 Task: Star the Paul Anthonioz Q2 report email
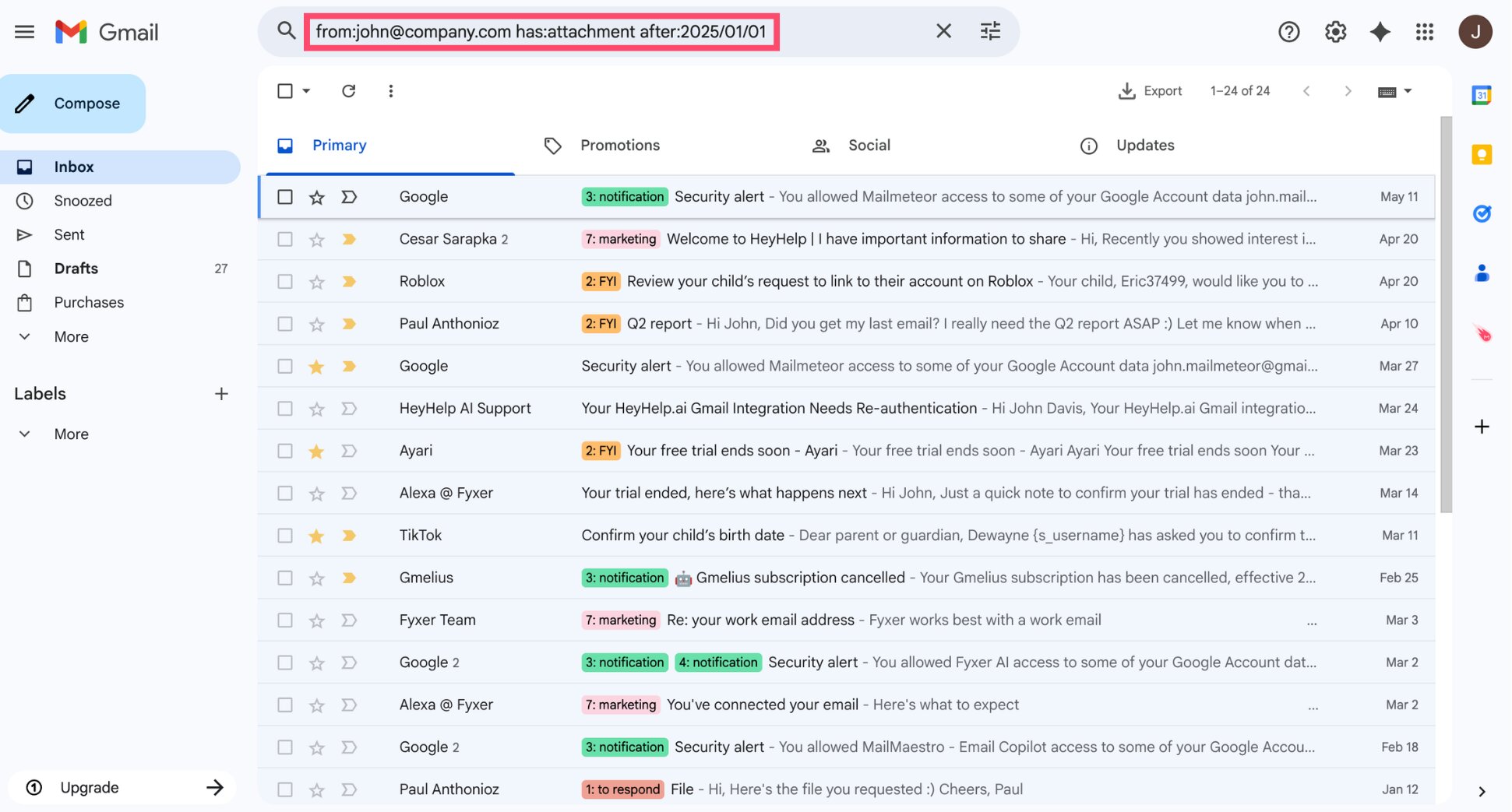[x=316, y=324]
